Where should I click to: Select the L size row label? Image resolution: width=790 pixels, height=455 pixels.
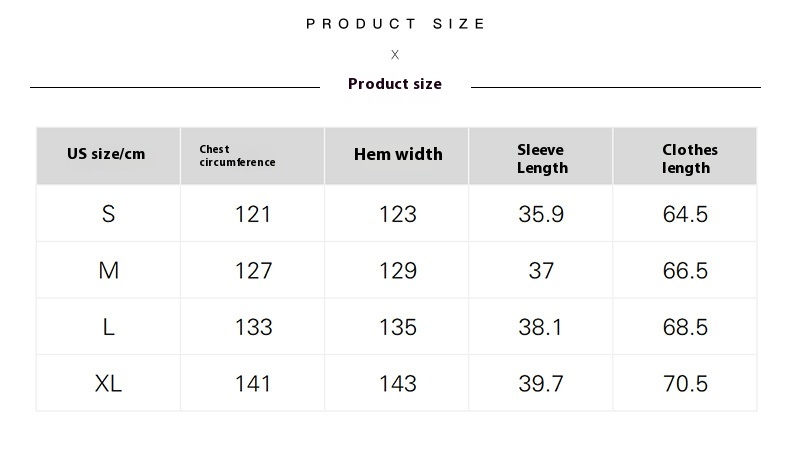(108, 327)
